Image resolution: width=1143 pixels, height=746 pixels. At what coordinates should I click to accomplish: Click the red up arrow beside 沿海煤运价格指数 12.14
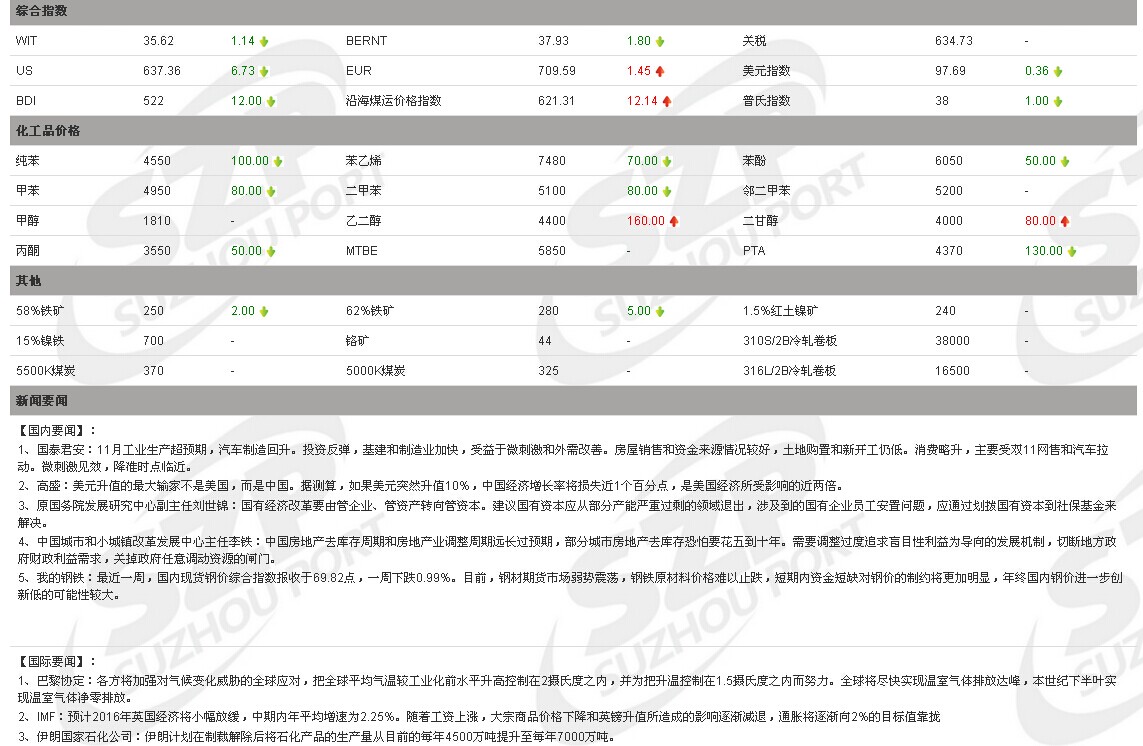click(667, 101)
